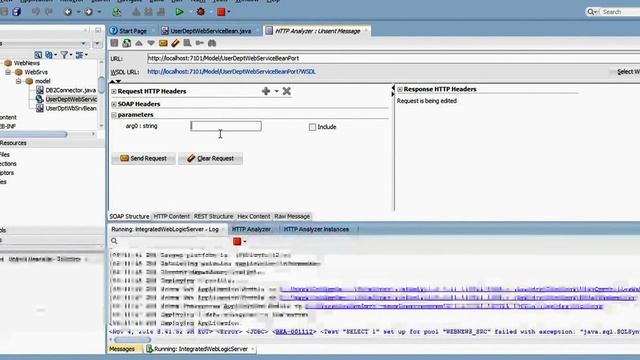
Task: Click the Search magnifier icon at top right
Action: click(591, 12)
